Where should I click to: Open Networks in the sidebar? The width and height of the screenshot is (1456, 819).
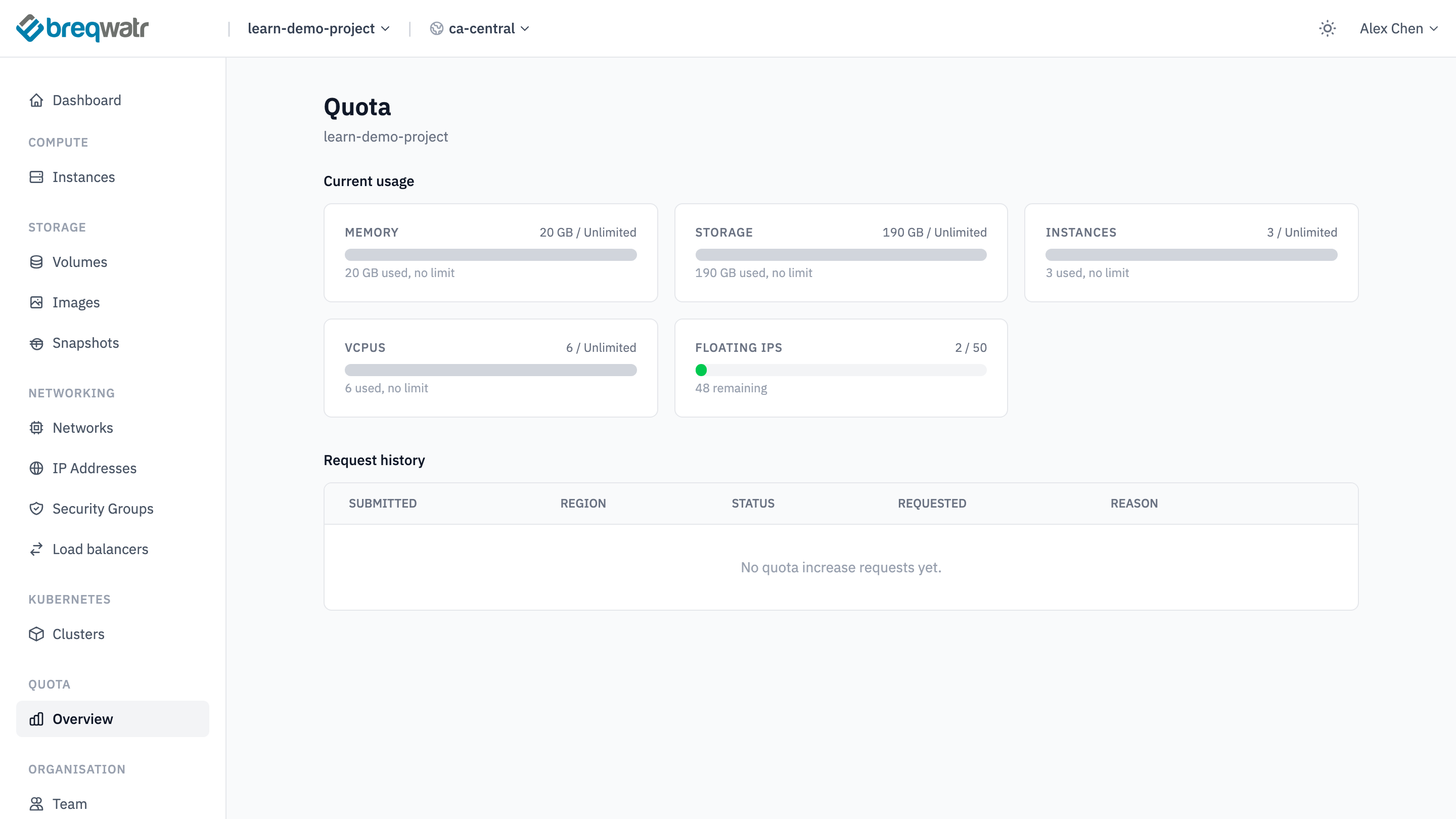(x=112, y=428)
